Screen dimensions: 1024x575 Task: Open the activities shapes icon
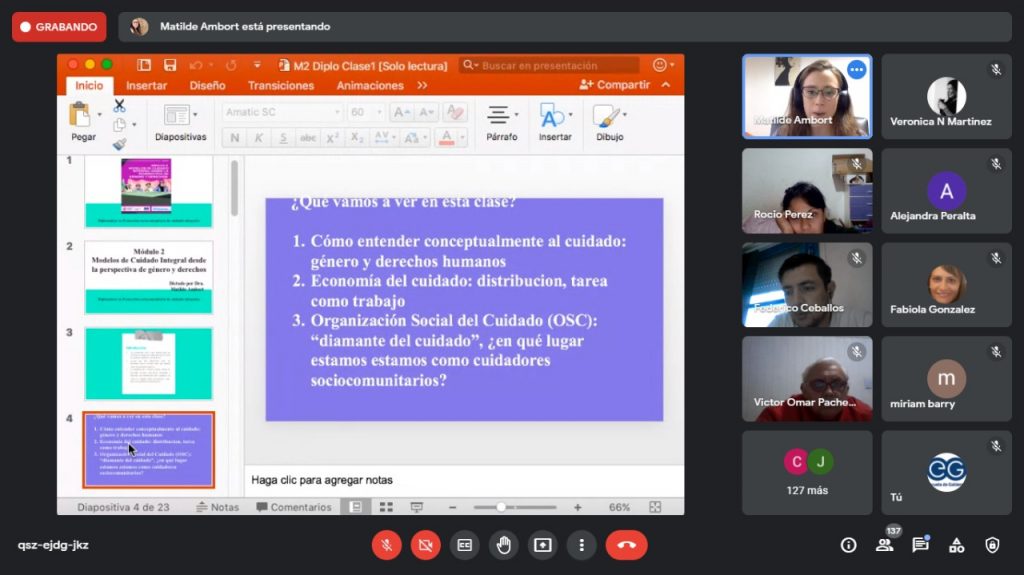(x=956, y=545)
